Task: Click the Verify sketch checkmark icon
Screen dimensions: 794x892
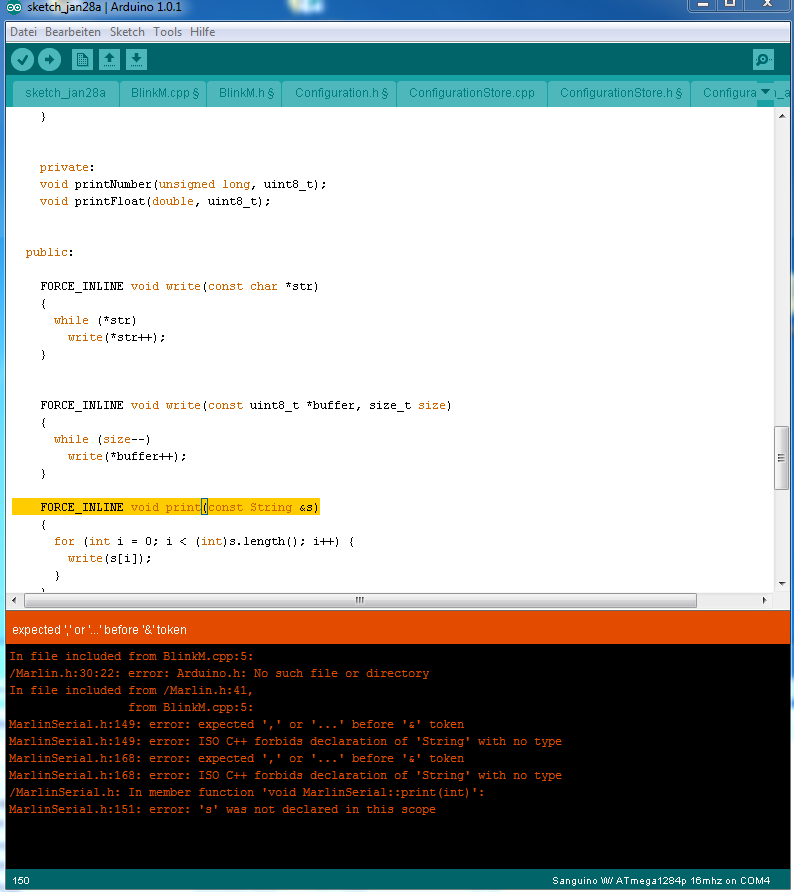Action: 22,60
